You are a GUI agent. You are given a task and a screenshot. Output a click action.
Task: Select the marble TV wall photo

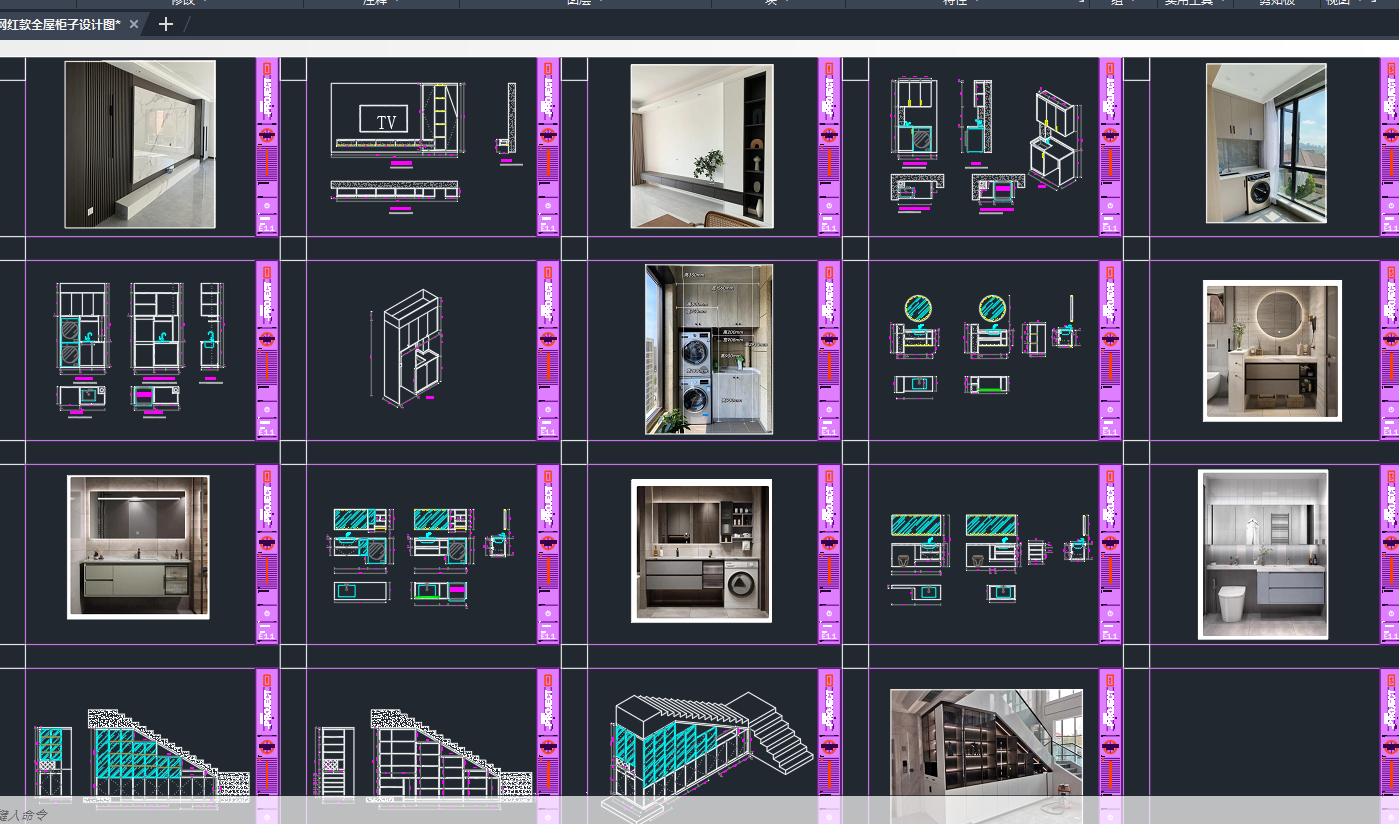[x=140, y=144]
